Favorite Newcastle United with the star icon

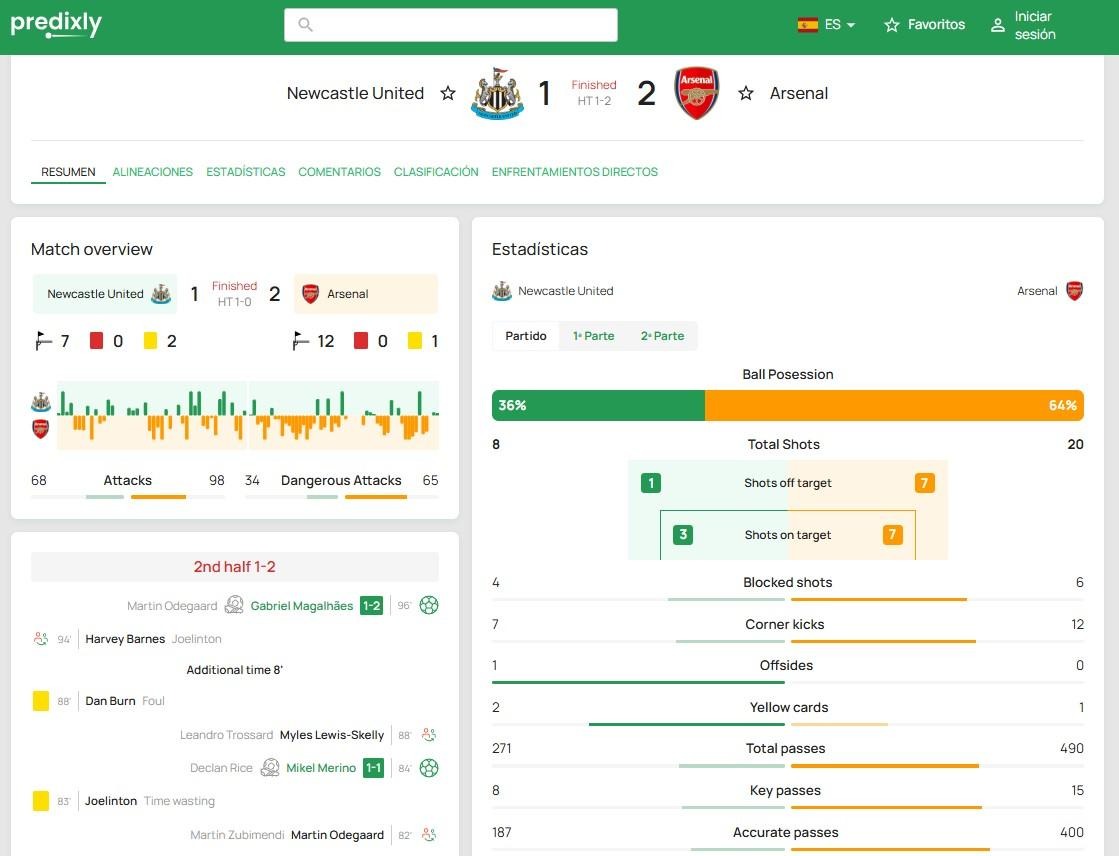point(448,93)
